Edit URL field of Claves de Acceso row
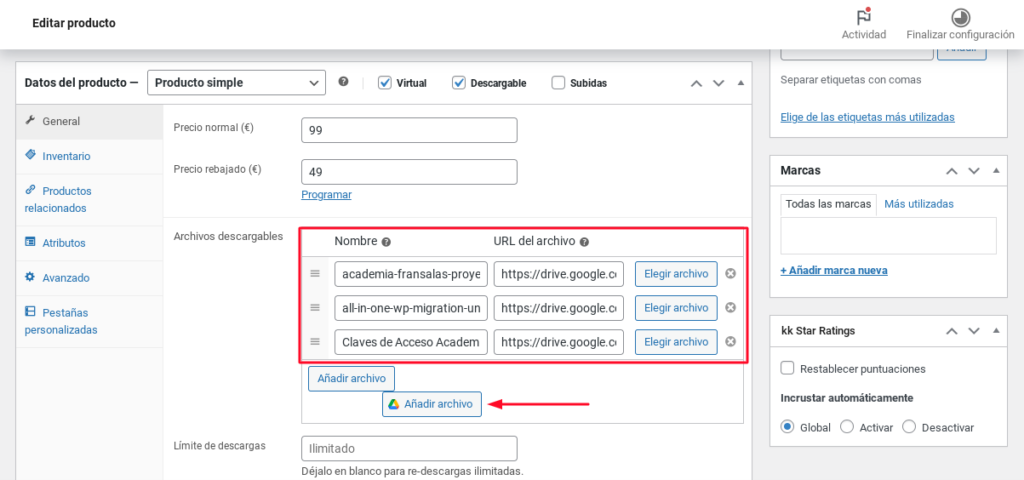The height and width of the screenshot is (480, 1024). click(559, 342)
